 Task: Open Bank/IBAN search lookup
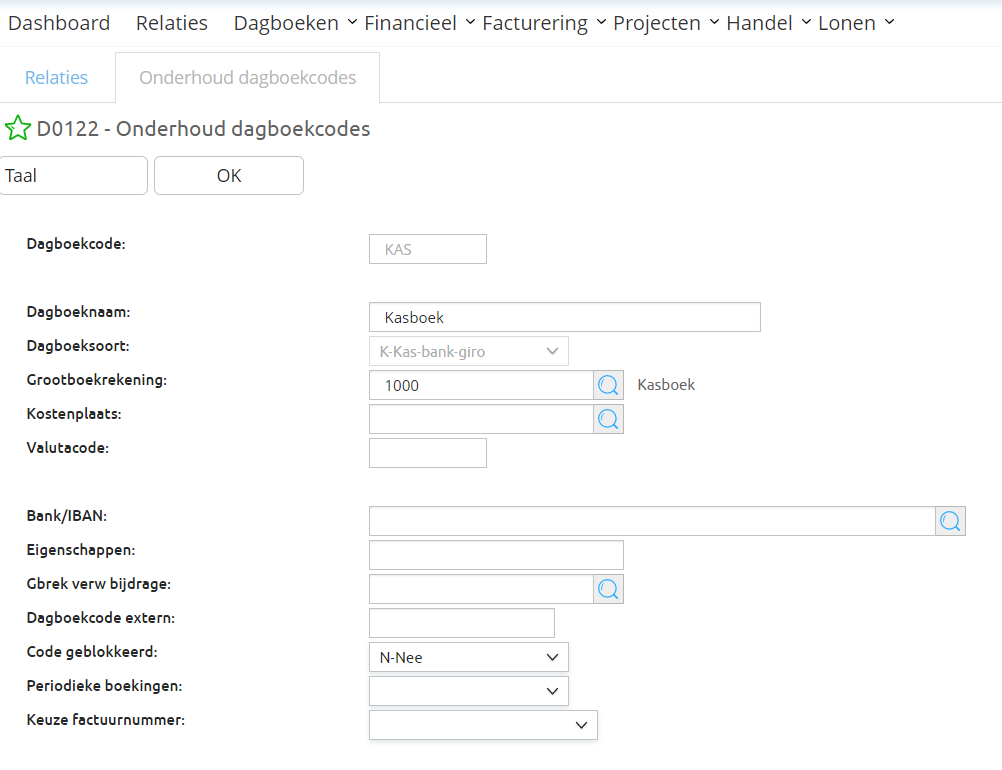click(x=950, y=521)
